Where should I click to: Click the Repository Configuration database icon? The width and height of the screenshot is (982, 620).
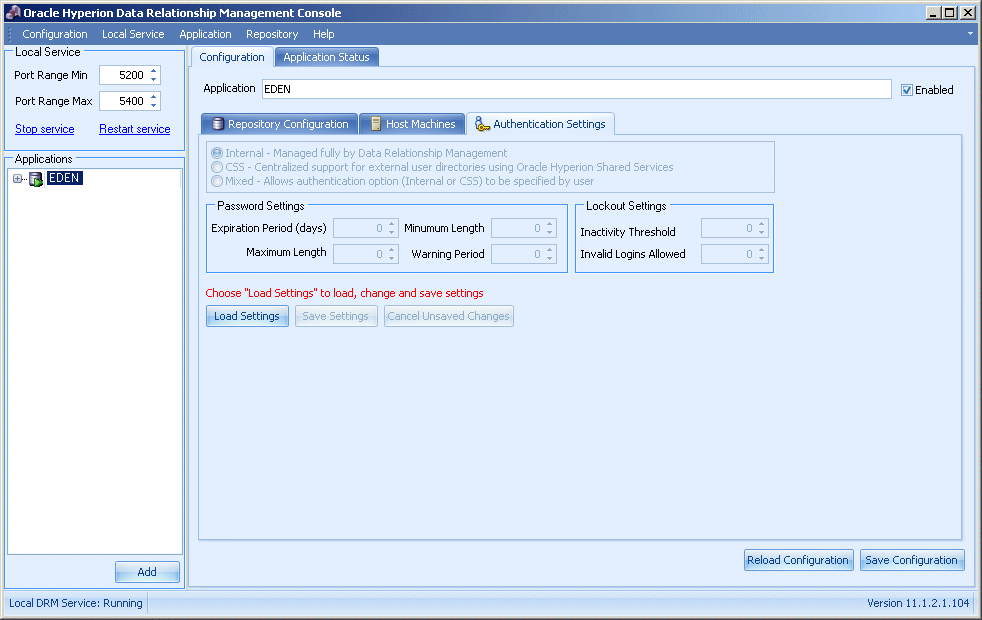click(217, 124)
